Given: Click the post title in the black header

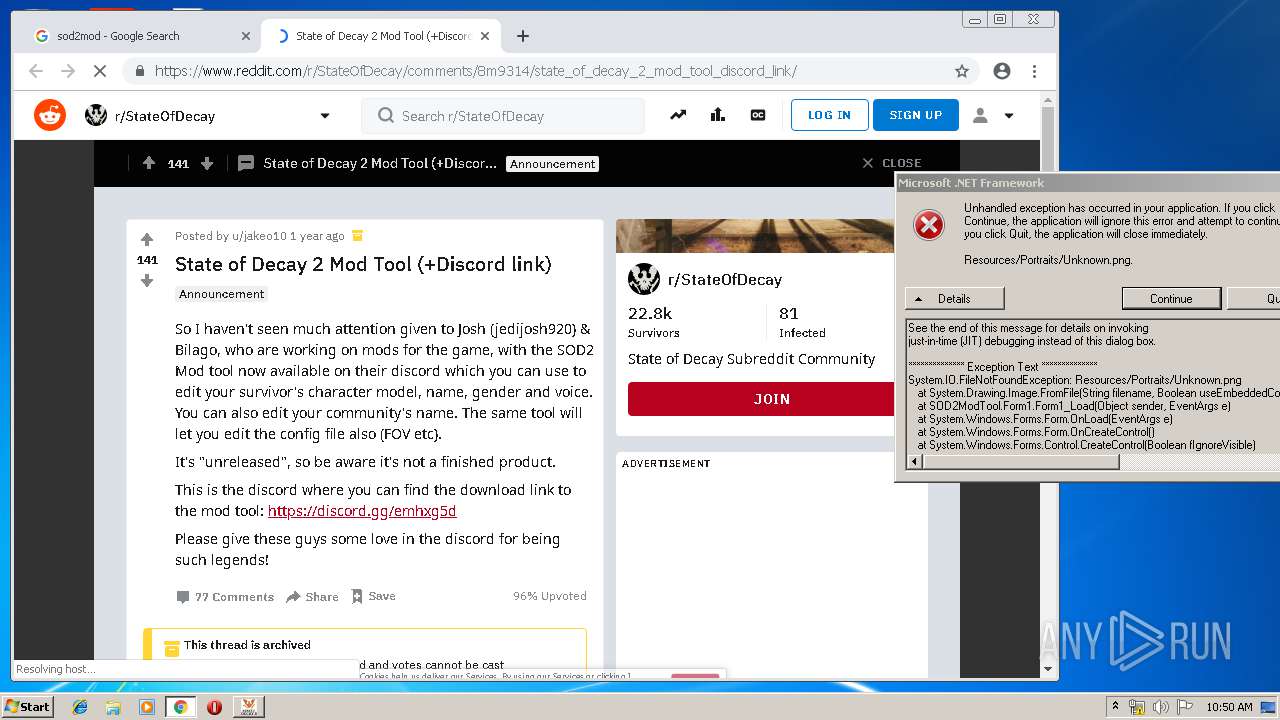Looking at the screenshot, I should click(x=380, y=163).
